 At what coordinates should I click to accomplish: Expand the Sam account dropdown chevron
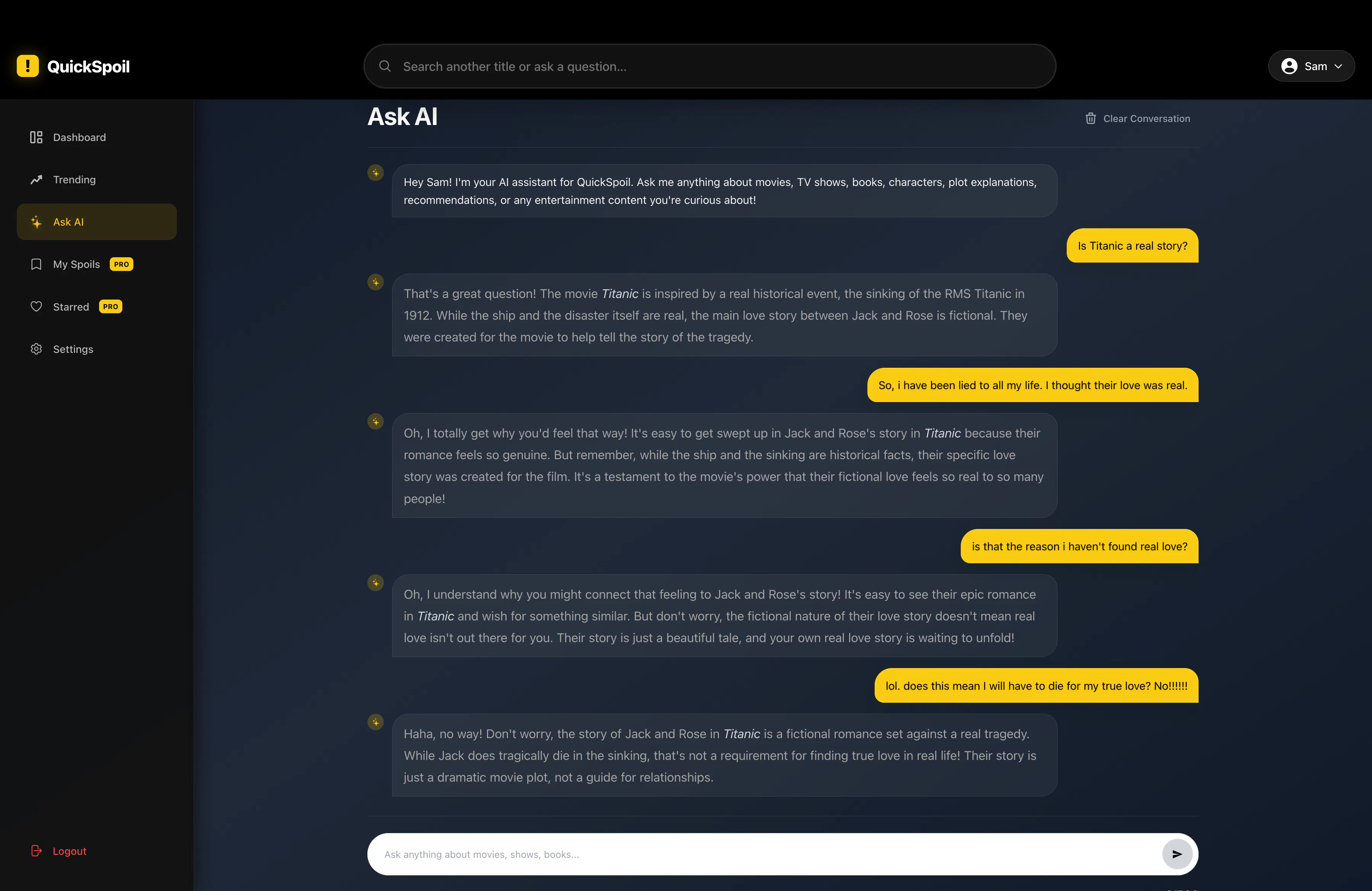(x=1338, y=66)
